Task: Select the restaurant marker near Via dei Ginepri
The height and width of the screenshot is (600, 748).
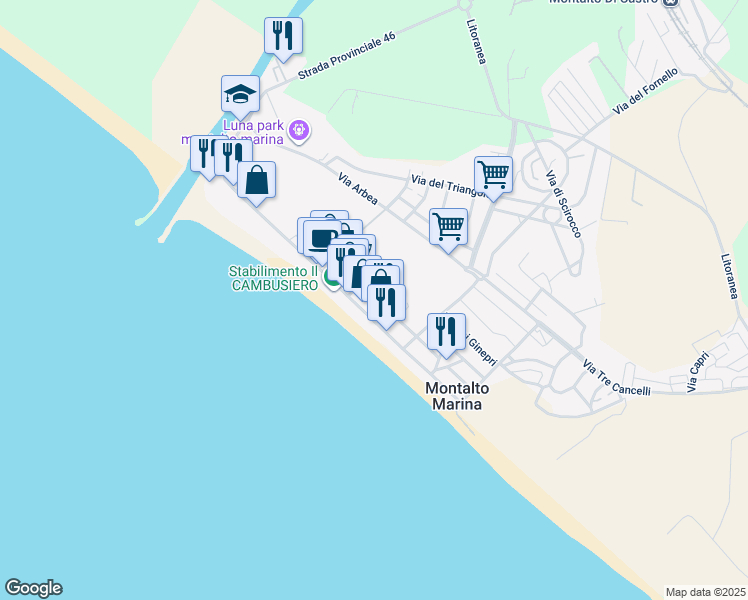Action: pyautogui.click(x=446, y=335)
